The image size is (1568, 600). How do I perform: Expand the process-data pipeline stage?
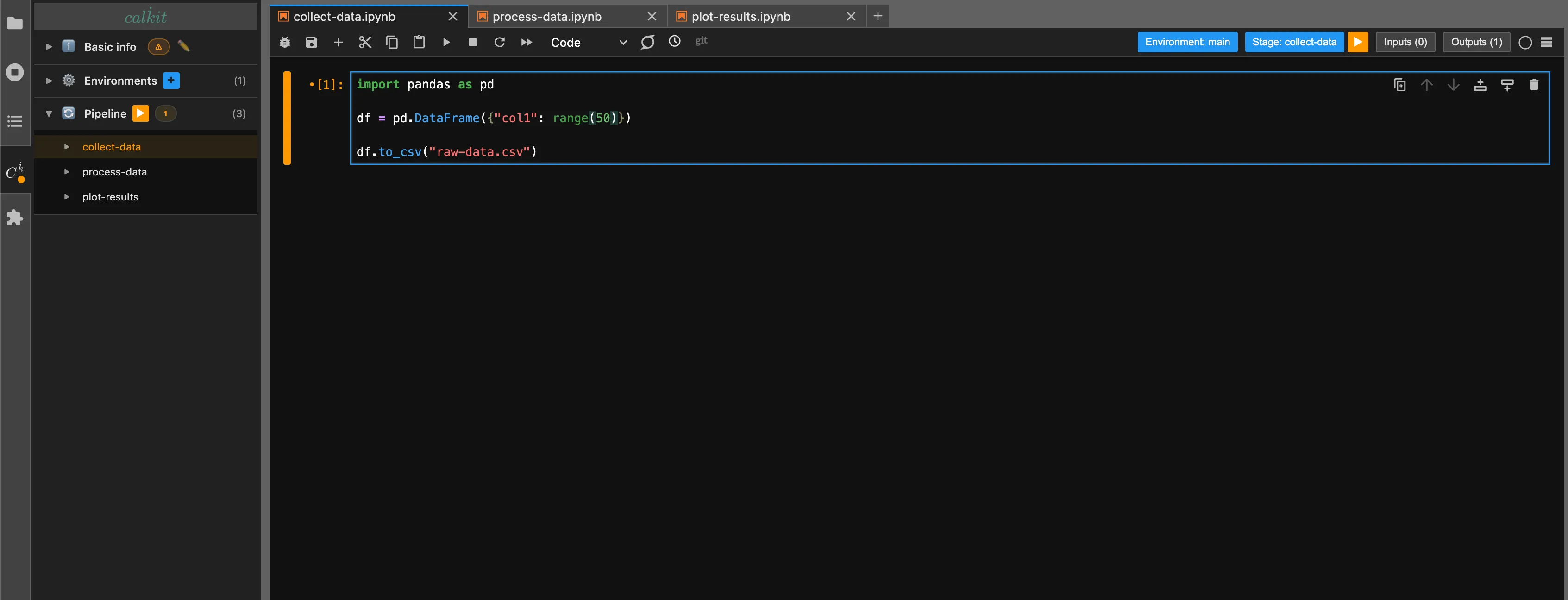[x=67, y=172]
